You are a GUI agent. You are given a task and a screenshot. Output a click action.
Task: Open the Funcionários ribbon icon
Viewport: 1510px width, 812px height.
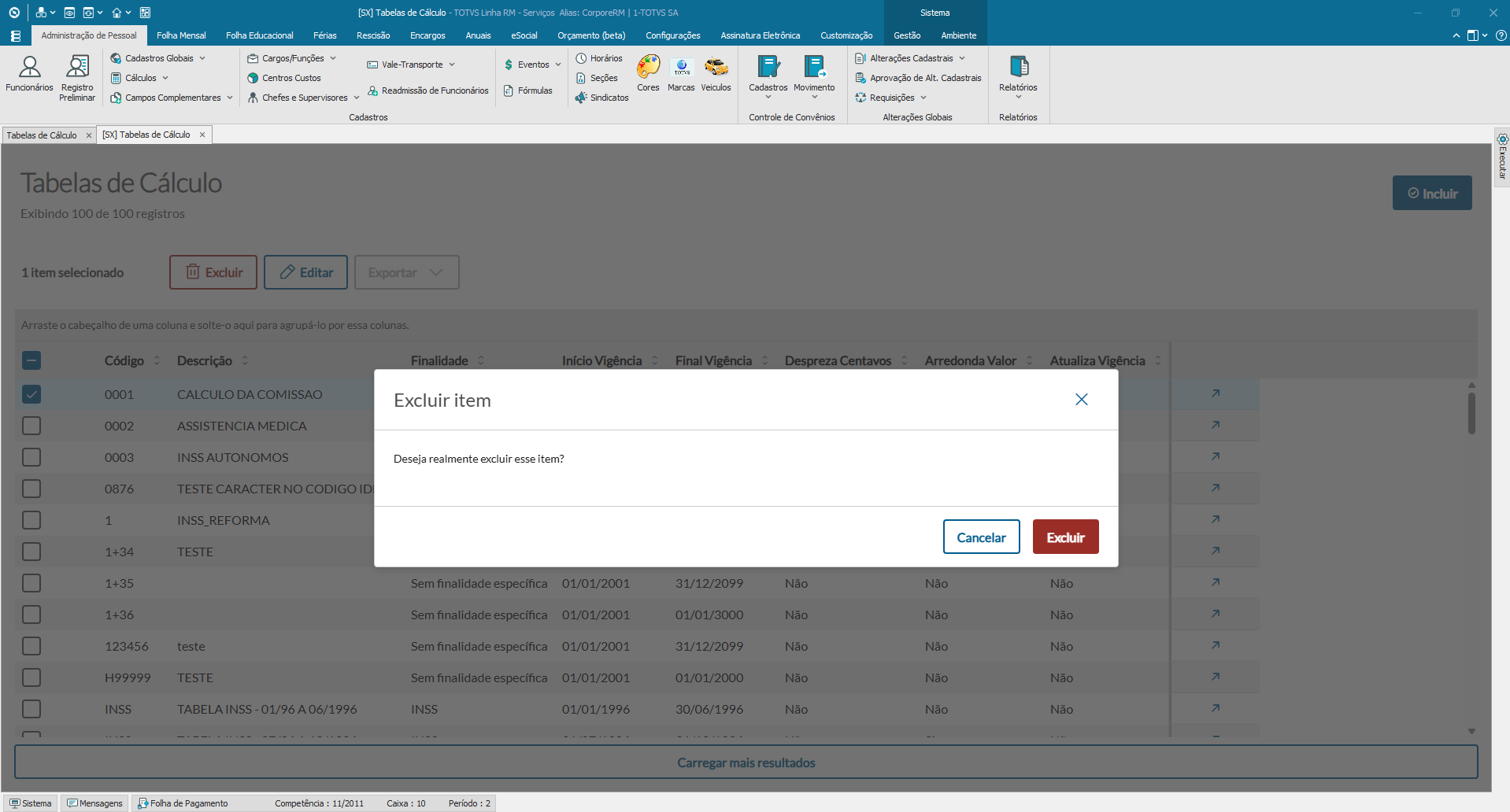click(29, 75)
